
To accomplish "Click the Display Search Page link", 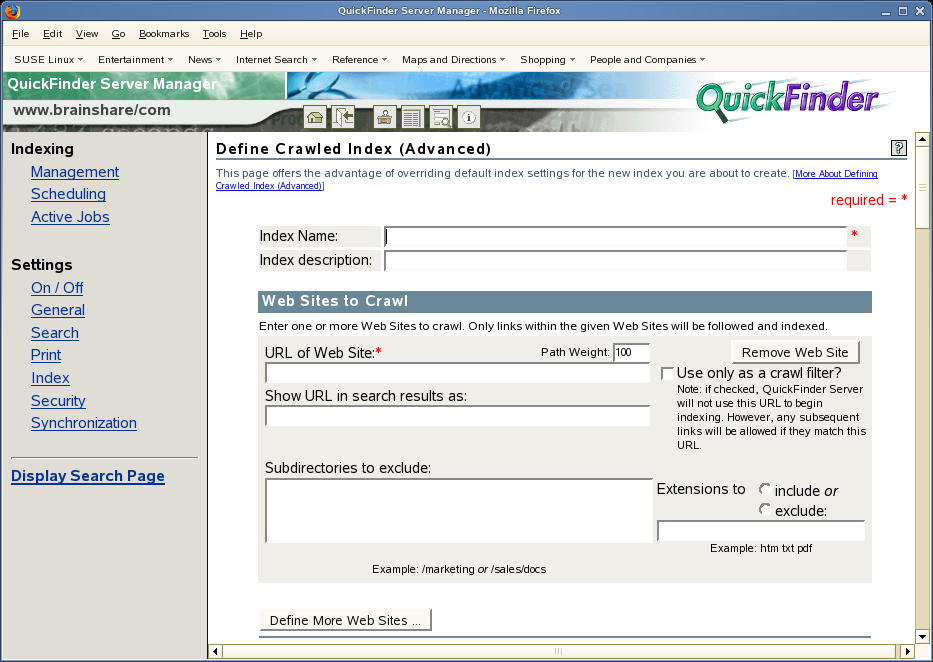I will (x=87, y=476).
